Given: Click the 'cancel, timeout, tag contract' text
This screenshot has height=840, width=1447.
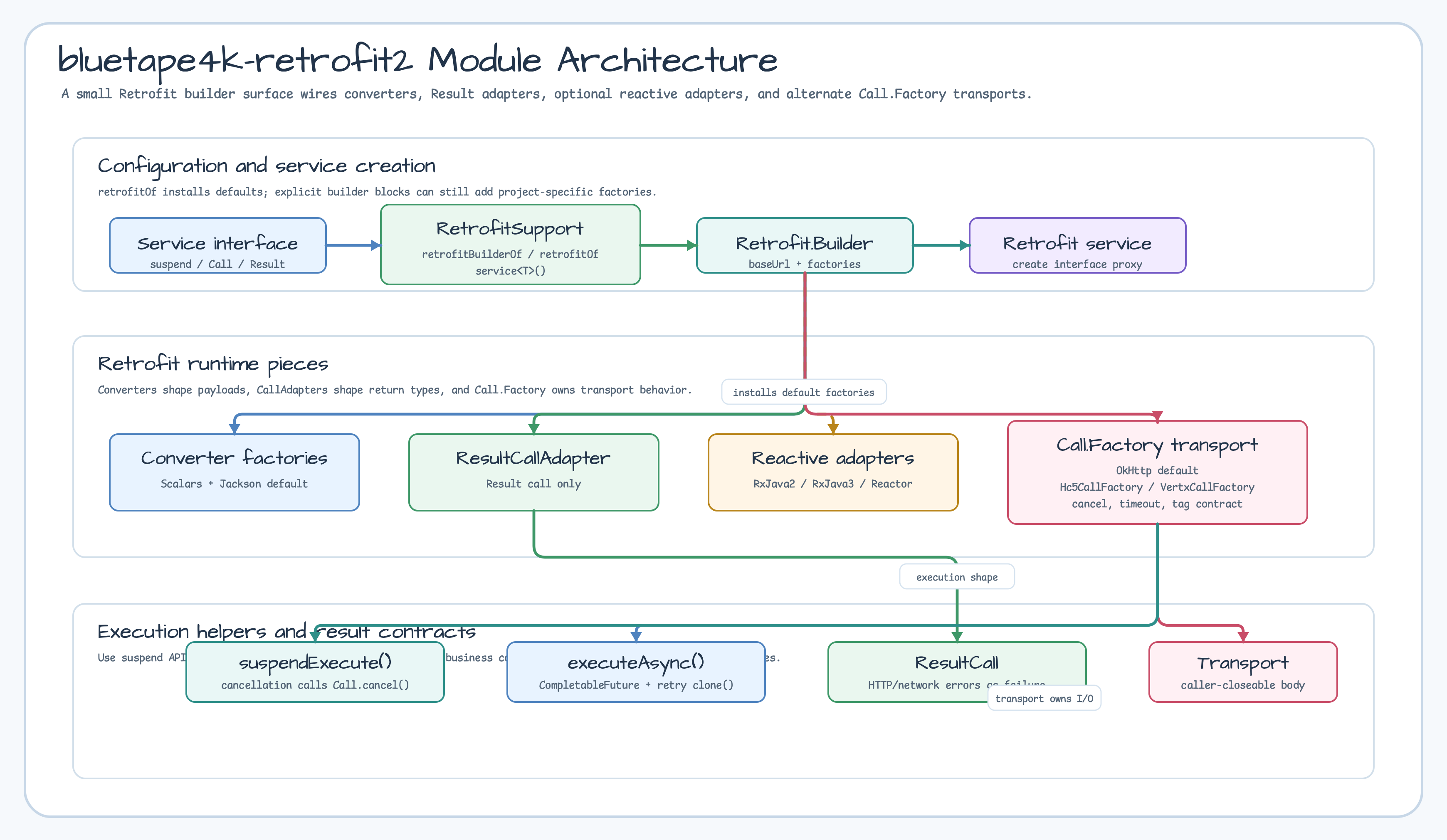Looking at the screenshot, I should click(1157, 504).
